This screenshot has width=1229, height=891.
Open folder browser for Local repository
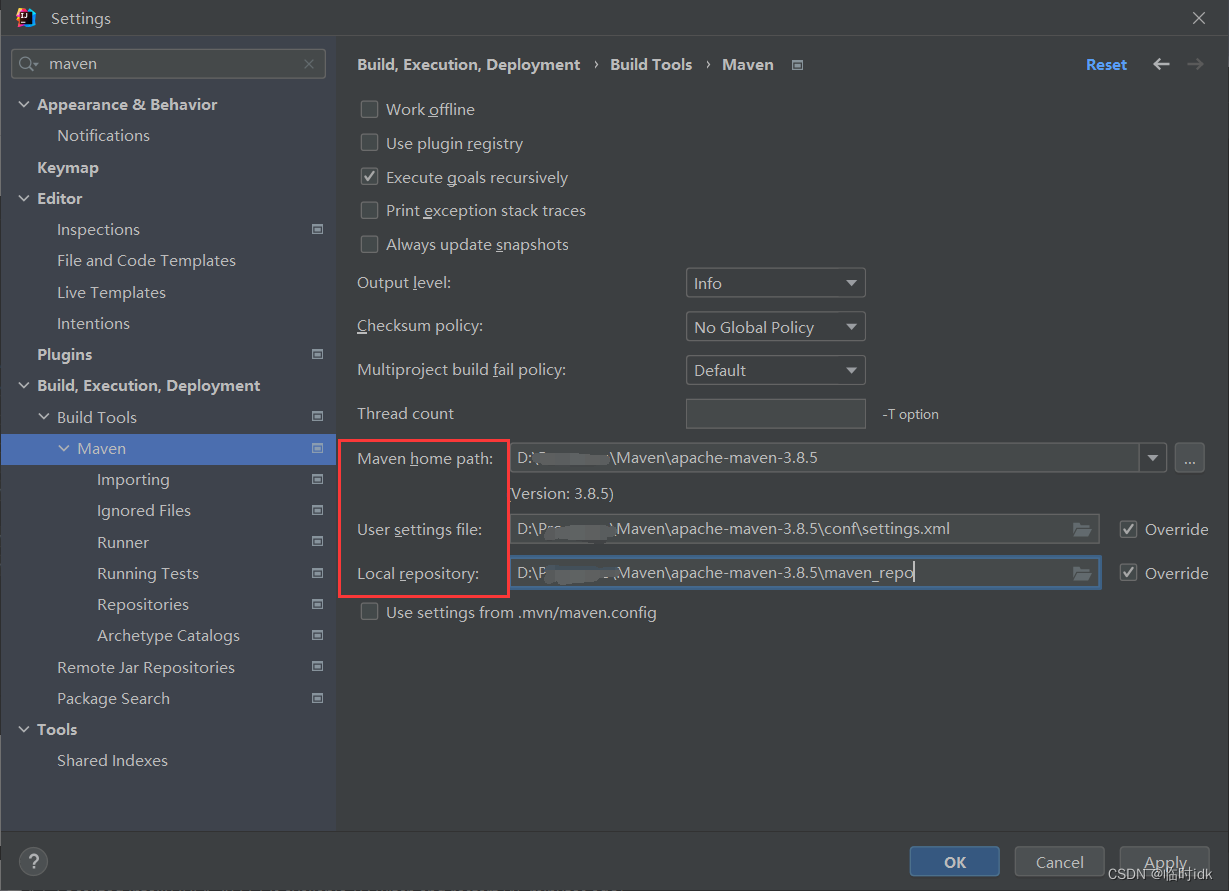(x=1081, y=573)
